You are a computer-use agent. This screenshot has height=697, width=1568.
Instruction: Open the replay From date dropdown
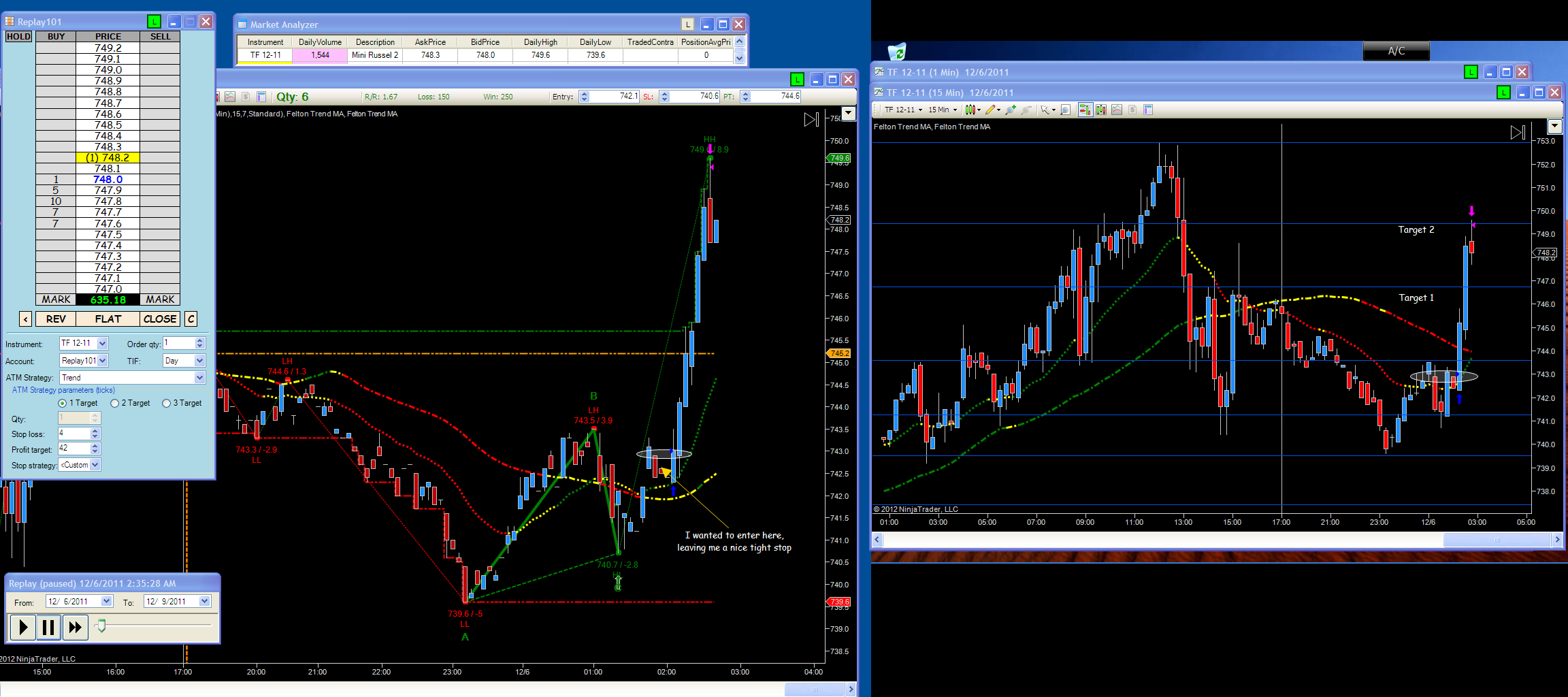106,602
